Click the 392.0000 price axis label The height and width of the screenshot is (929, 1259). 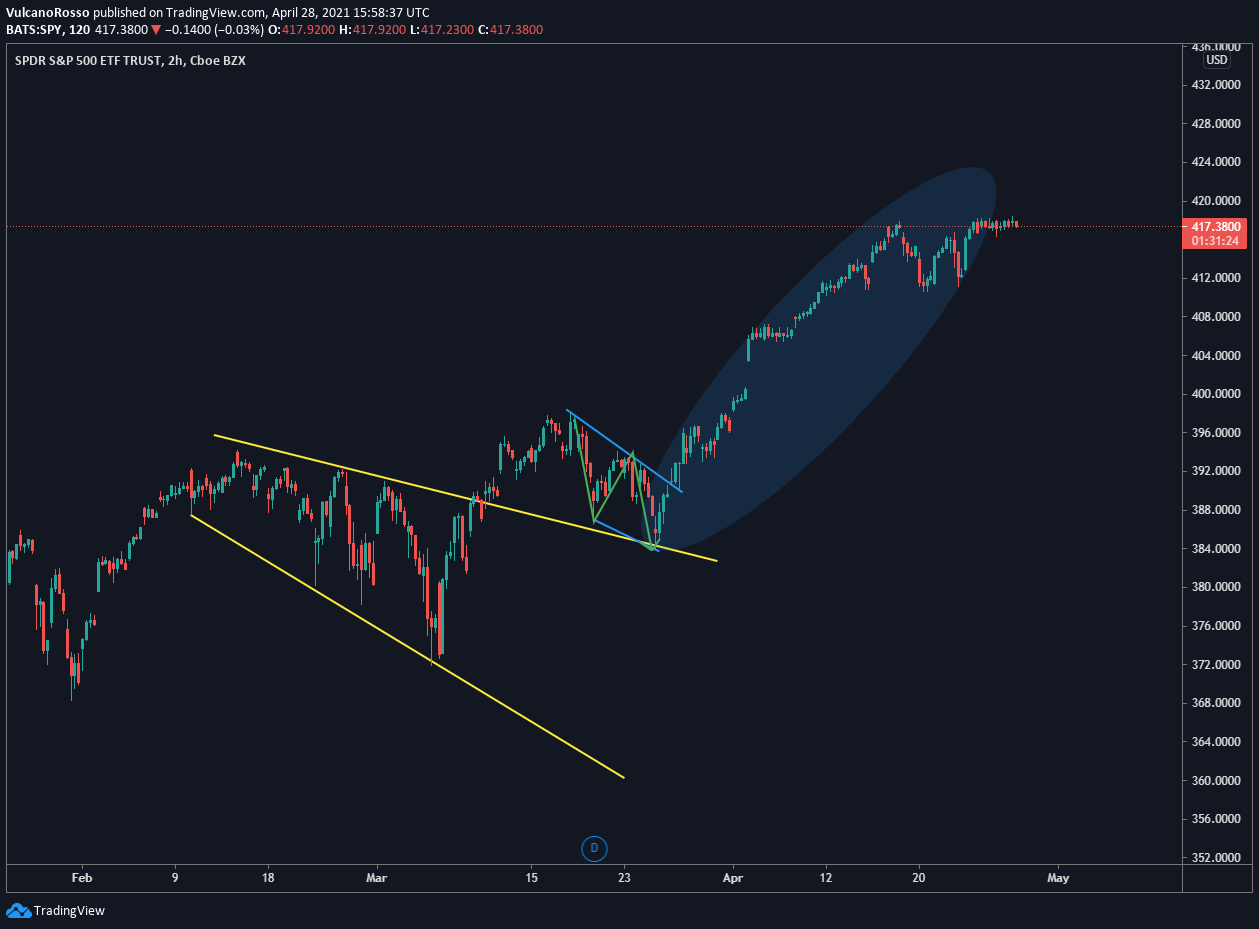[x=1218, y=471]
